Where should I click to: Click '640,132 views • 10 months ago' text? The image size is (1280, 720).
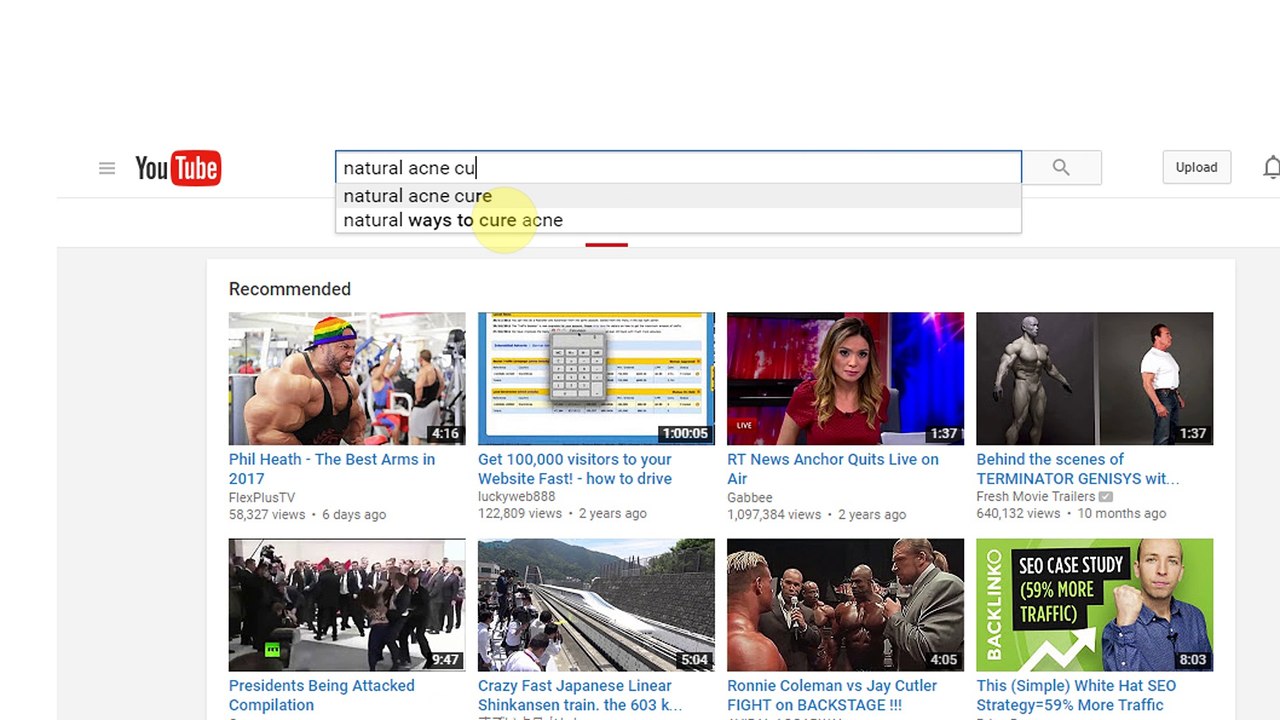click(1071, 513)
